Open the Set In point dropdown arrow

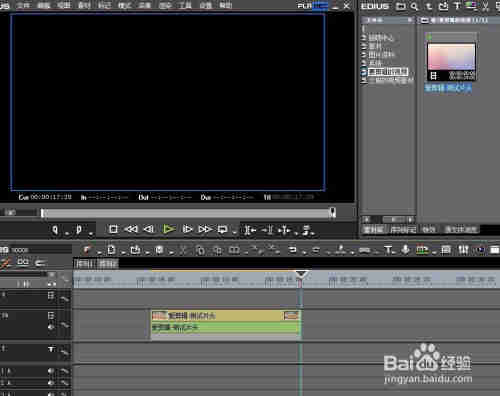[67, 233]
